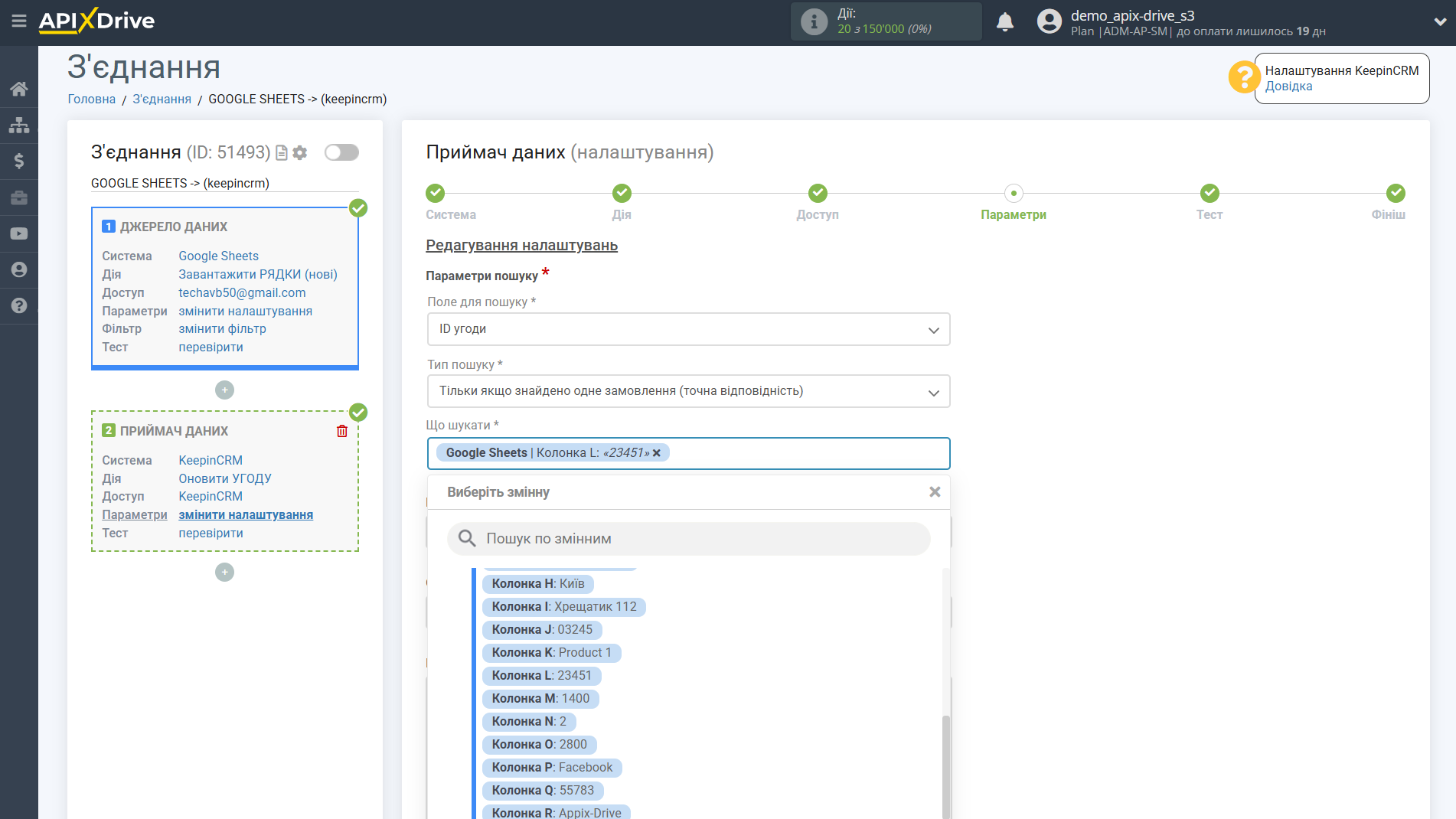This screenshot has height=819, width=1456.
Task: Select variable Колонка Q: 55783
Action: pyautogui.click(x=543, y=791)
